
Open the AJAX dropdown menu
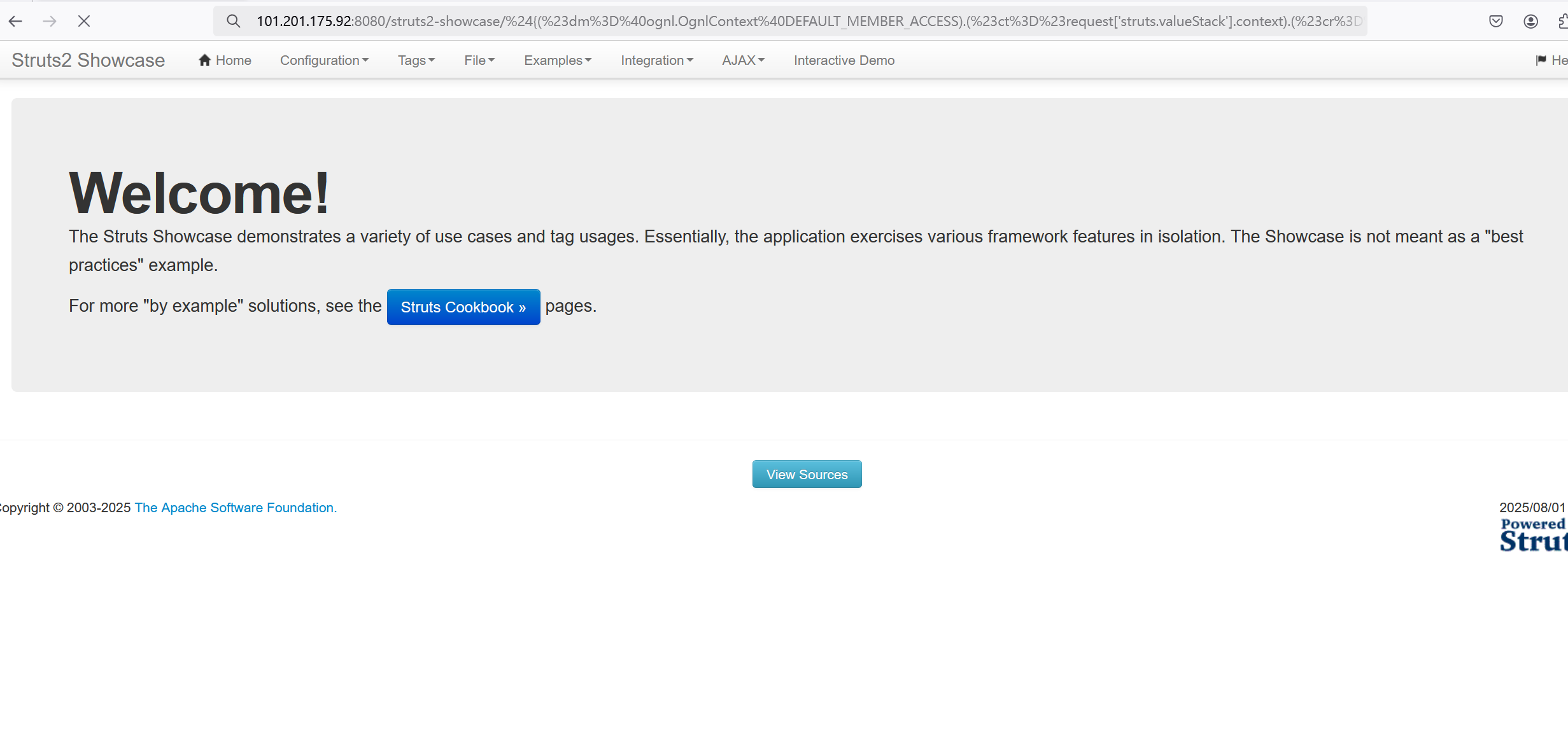pos(743,60)
